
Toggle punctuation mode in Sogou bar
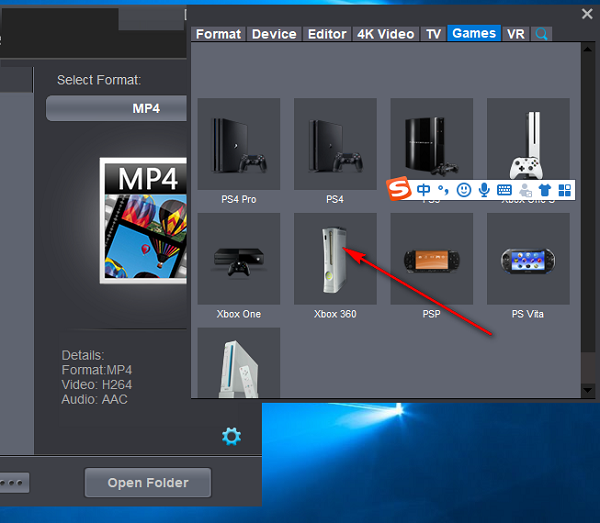(443, 190)
